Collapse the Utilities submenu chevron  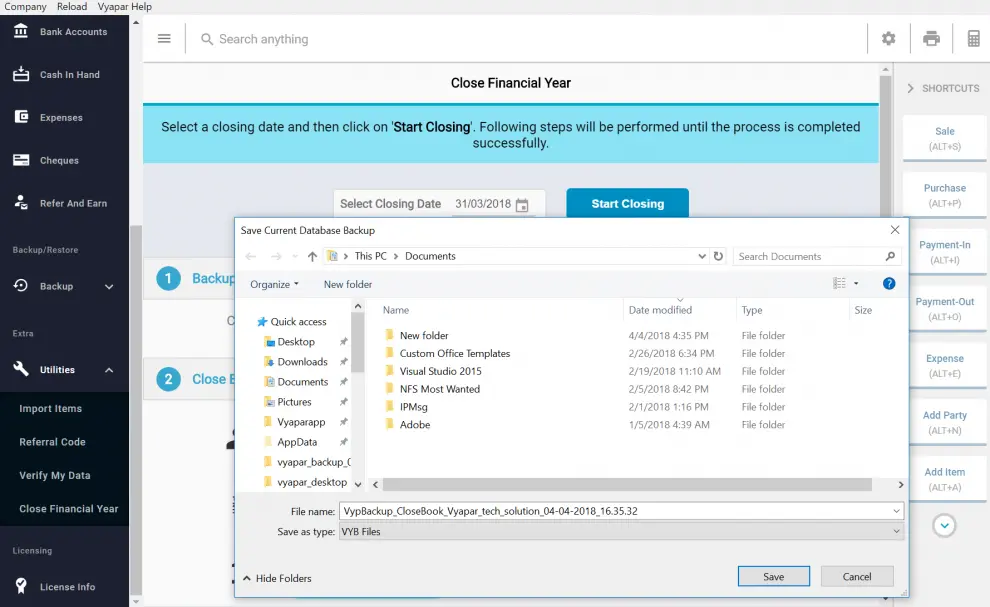[109, 370]
